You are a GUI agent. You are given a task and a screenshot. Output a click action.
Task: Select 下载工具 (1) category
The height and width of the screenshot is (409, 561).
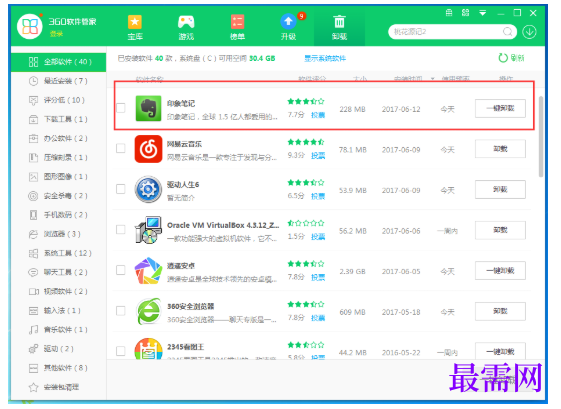coord(58,119)
